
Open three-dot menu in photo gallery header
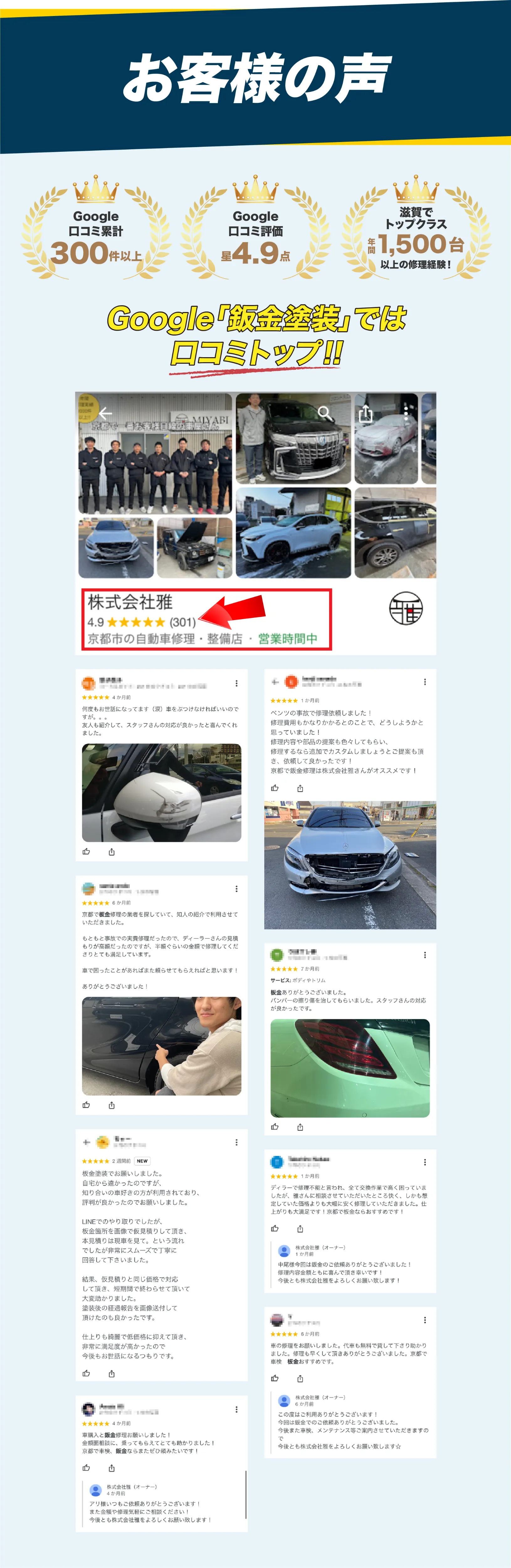406,414
